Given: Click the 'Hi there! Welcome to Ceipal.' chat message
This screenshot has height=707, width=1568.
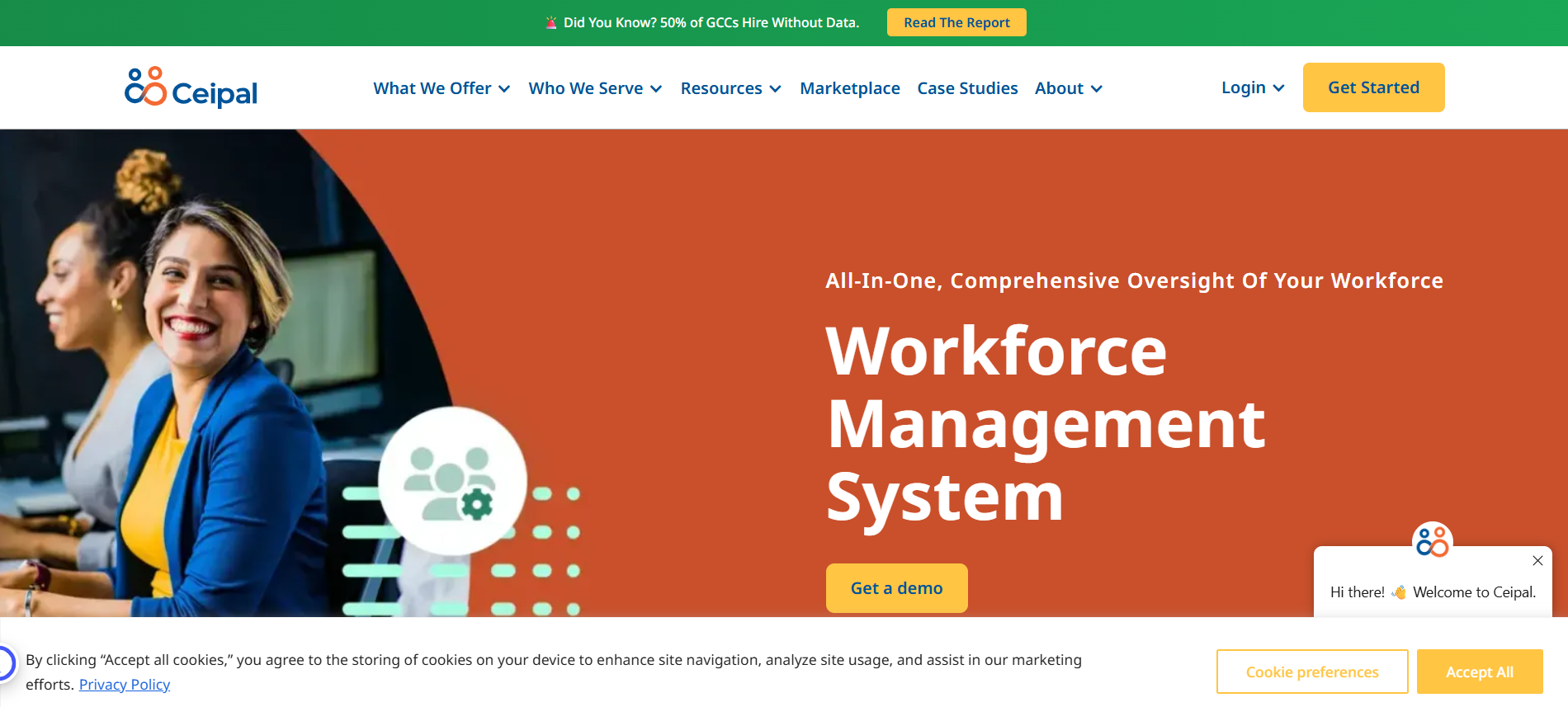Looking at the screenshot, I should (x=1433, y=592).
